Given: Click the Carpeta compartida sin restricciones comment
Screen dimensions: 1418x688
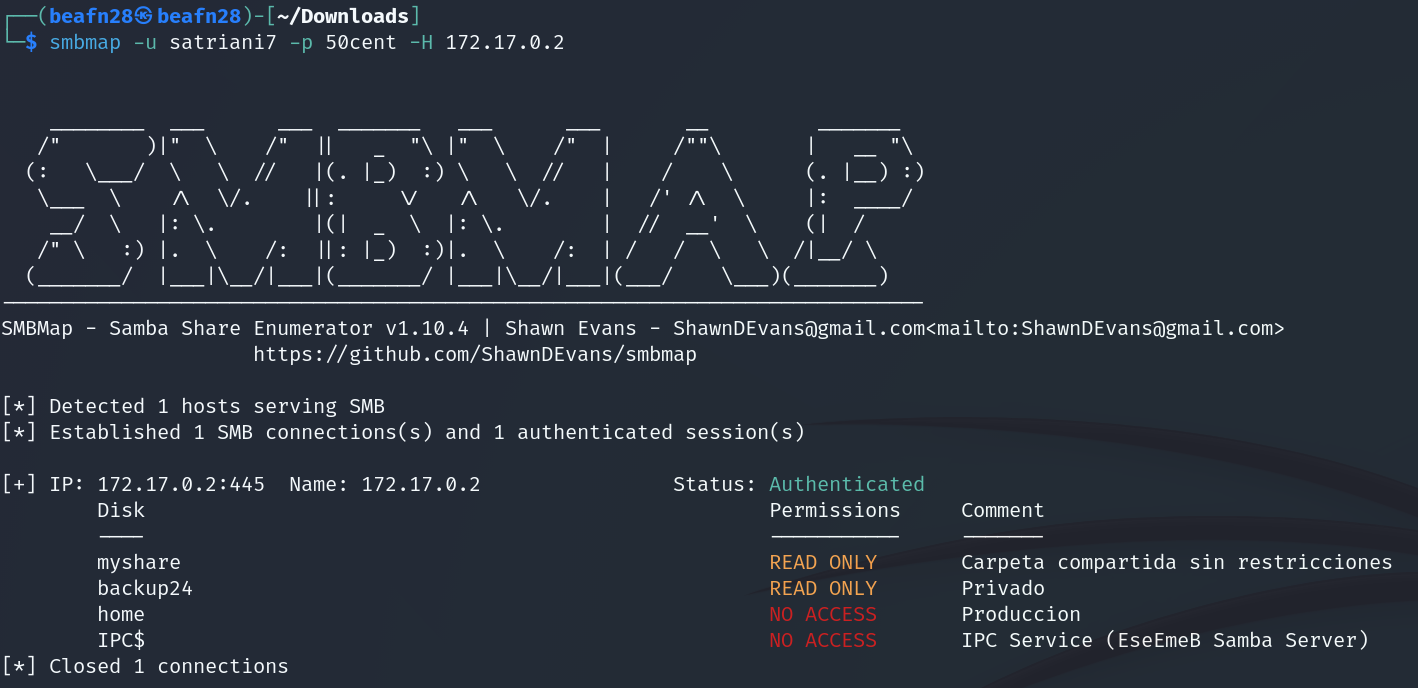Looking at the screenshot, I should [1177, 562].
